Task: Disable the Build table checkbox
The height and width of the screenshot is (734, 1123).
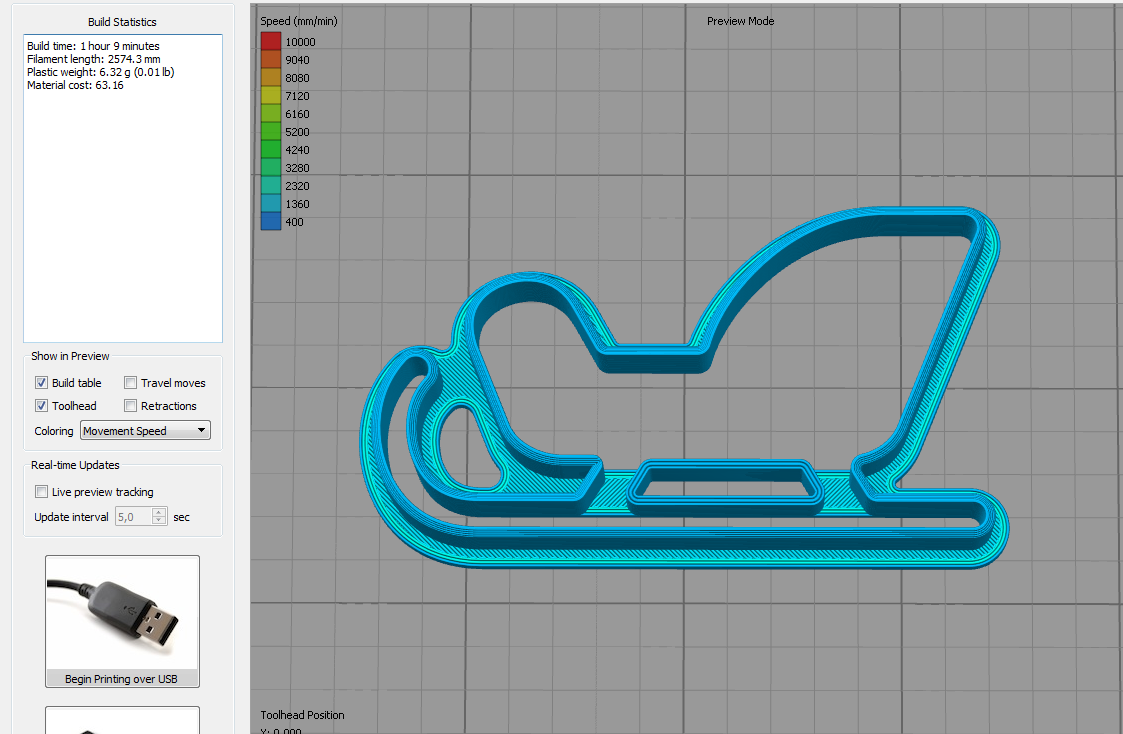Action: coord(41,383)
